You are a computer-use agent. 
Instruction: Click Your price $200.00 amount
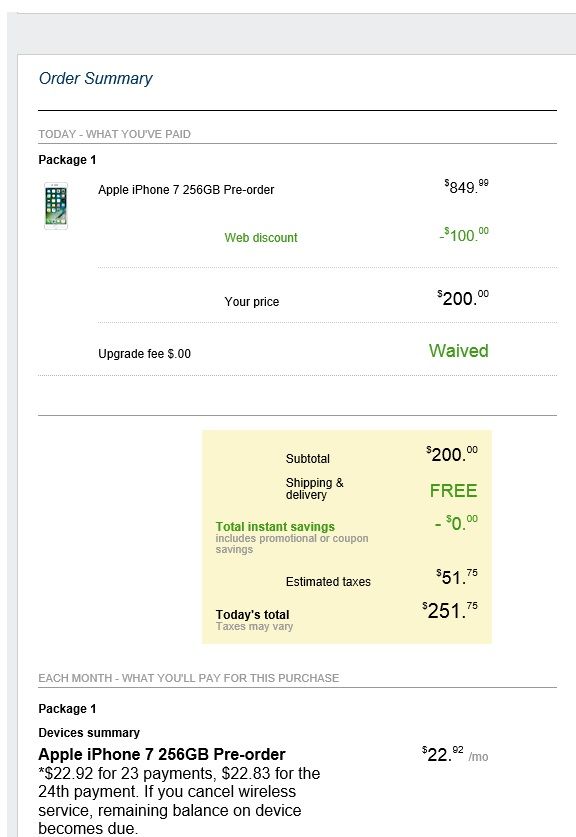(x=463, y=297)
